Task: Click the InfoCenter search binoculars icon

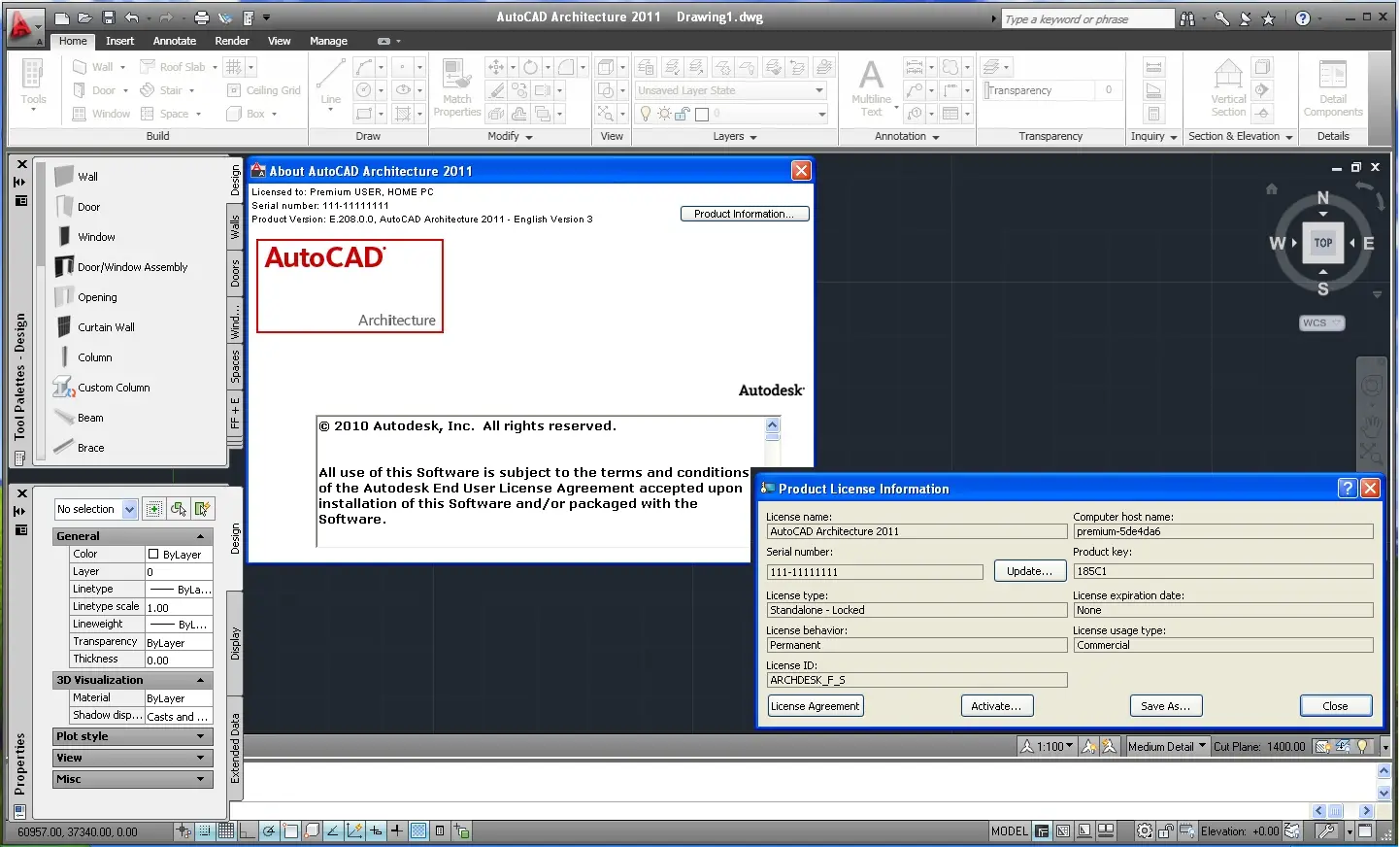Action: point(1187,18)
